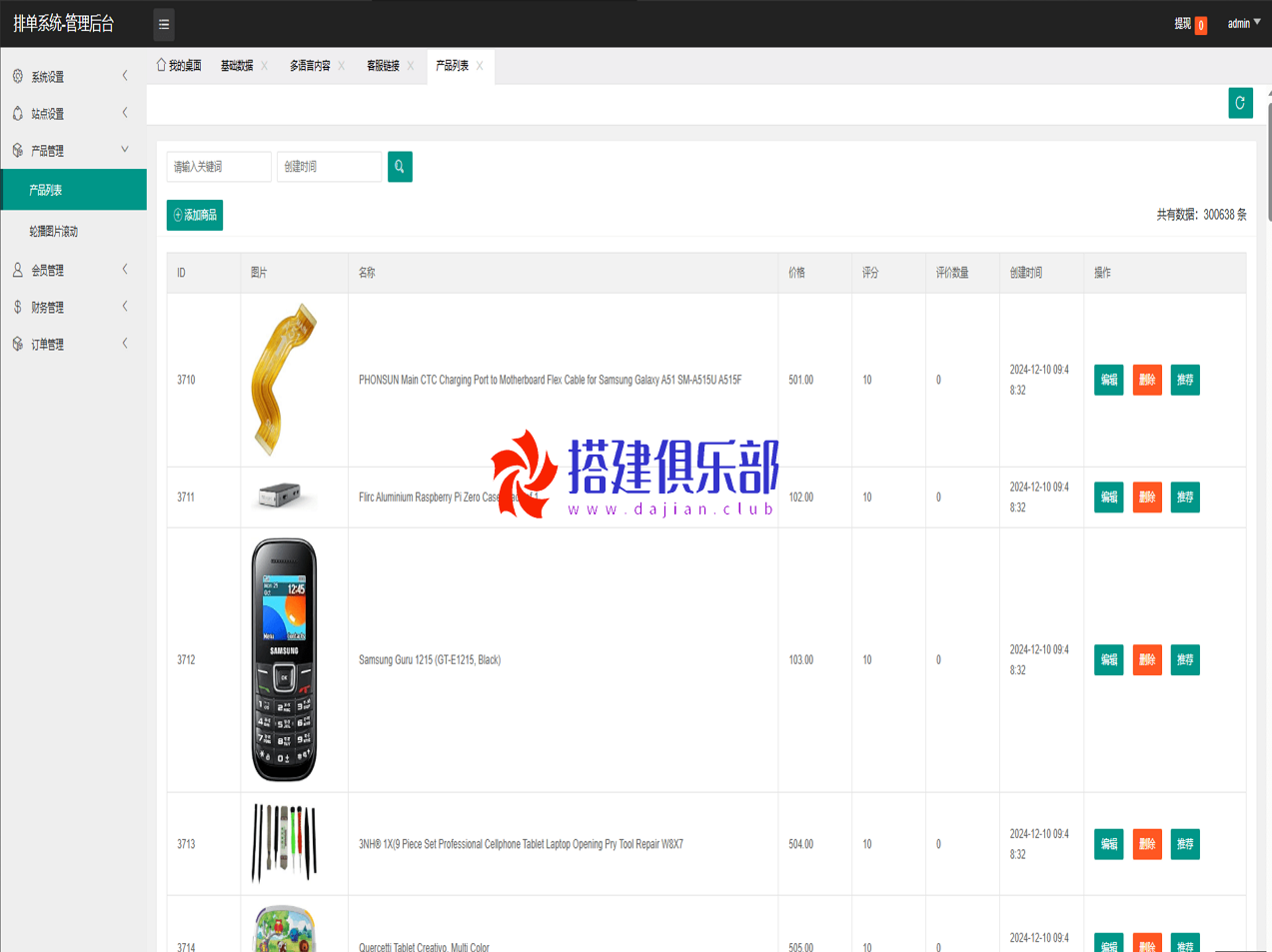Delete product 3711 with 删除 button
Viewport: 1272px width, 952px height.
point(1147,497)
